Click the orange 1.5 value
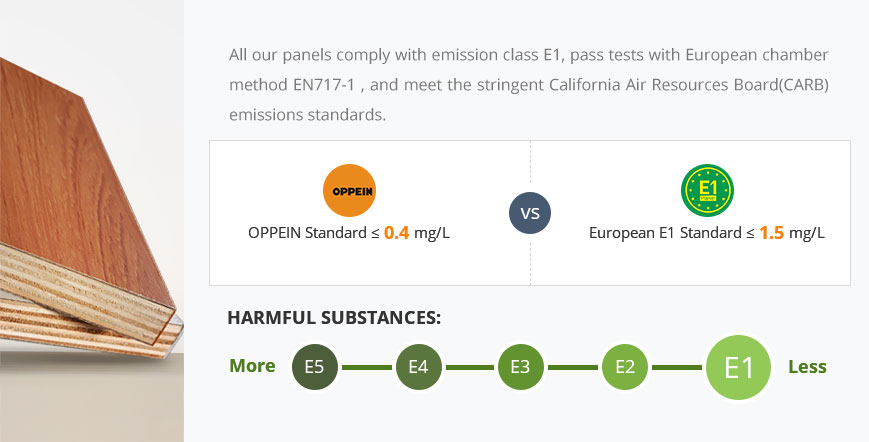The width and height of the screenshot is (869, 442). pyautogui.click(x=771, y=233)
